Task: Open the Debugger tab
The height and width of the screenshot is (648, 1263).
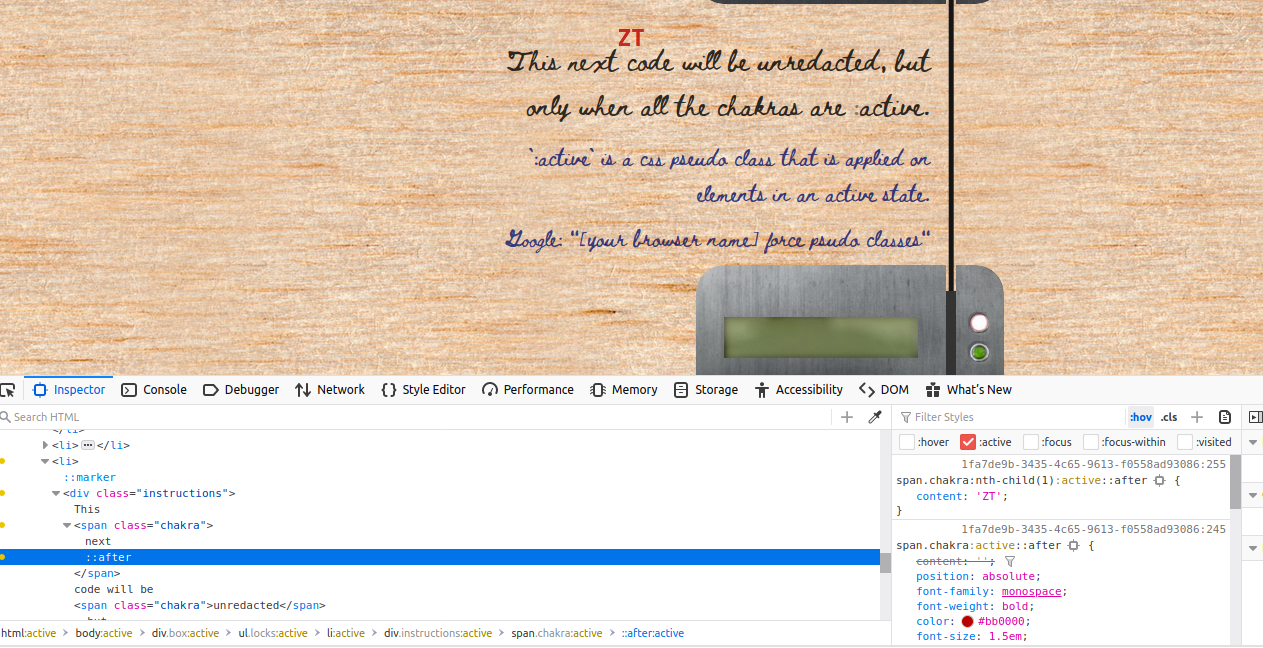Action: coord(240,390)
